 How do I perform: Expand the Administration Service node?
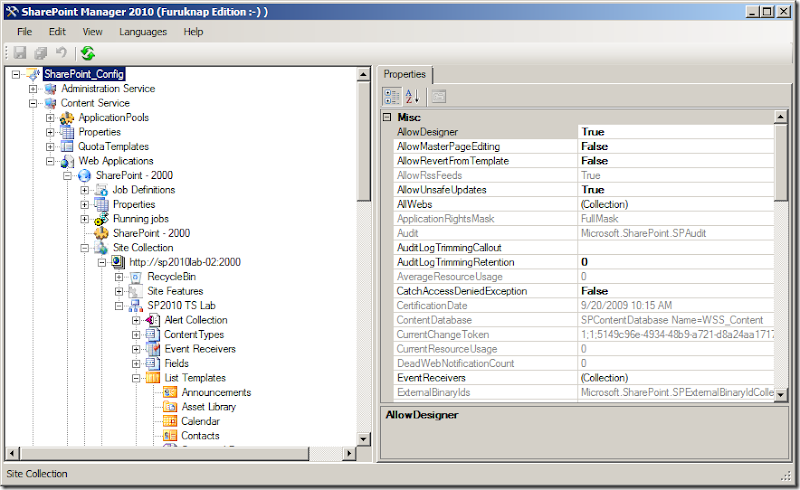[x=33, y=89]
